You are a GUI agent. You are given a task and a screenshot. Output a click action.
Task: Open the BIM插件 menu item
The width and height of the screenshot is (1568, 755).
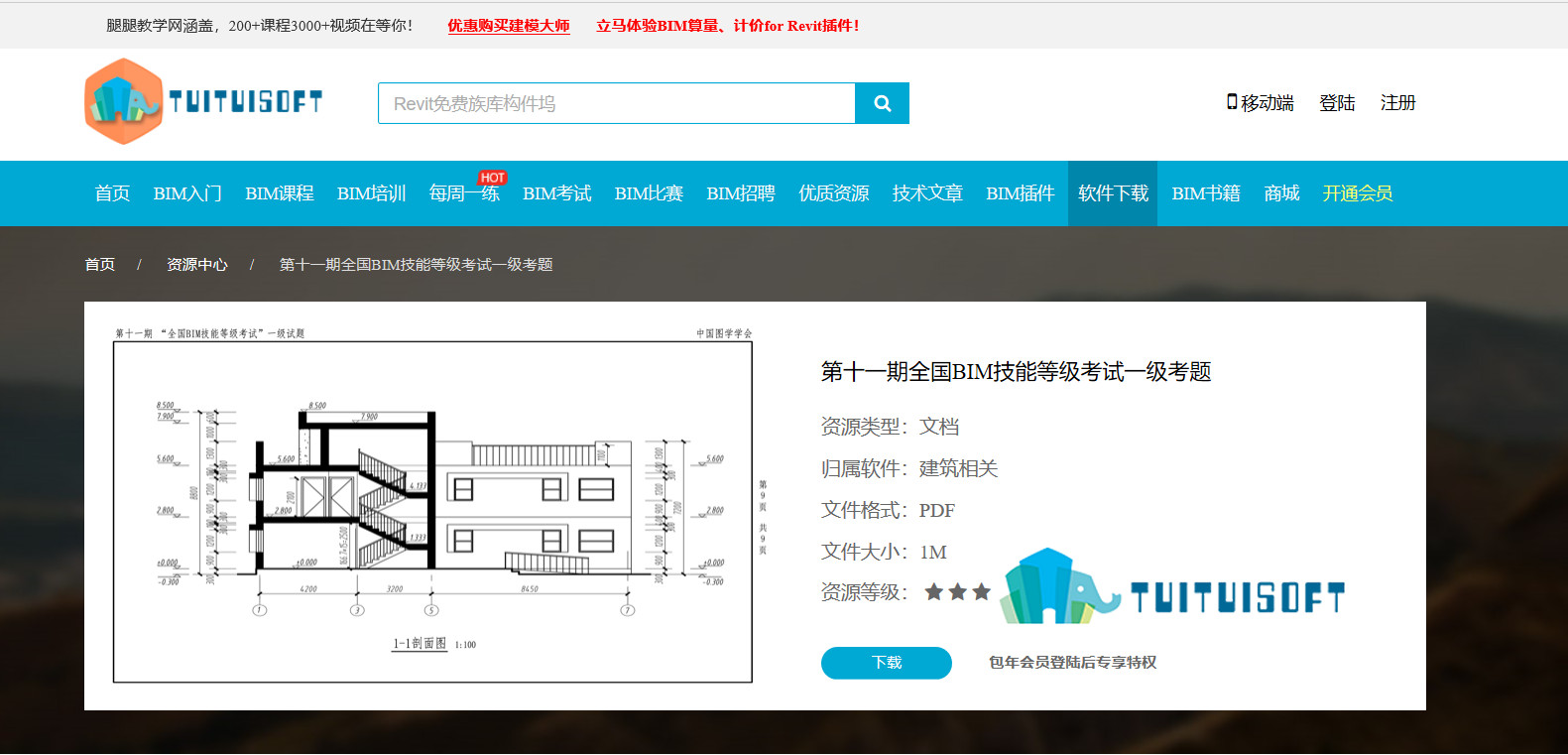(1021, 193)
